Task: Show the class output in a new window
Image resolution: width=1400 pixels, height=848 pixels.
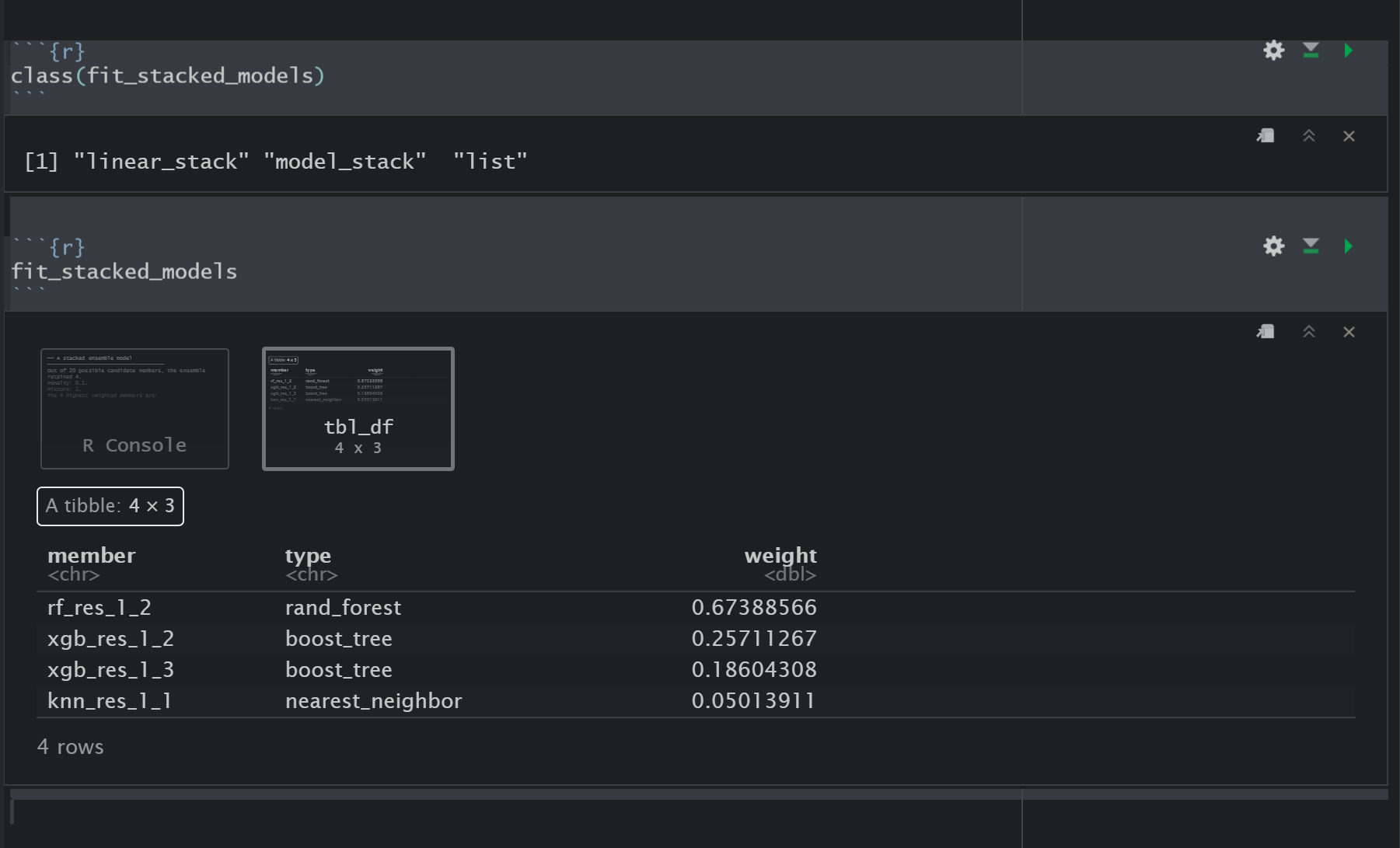Action: coord(1265,135)
